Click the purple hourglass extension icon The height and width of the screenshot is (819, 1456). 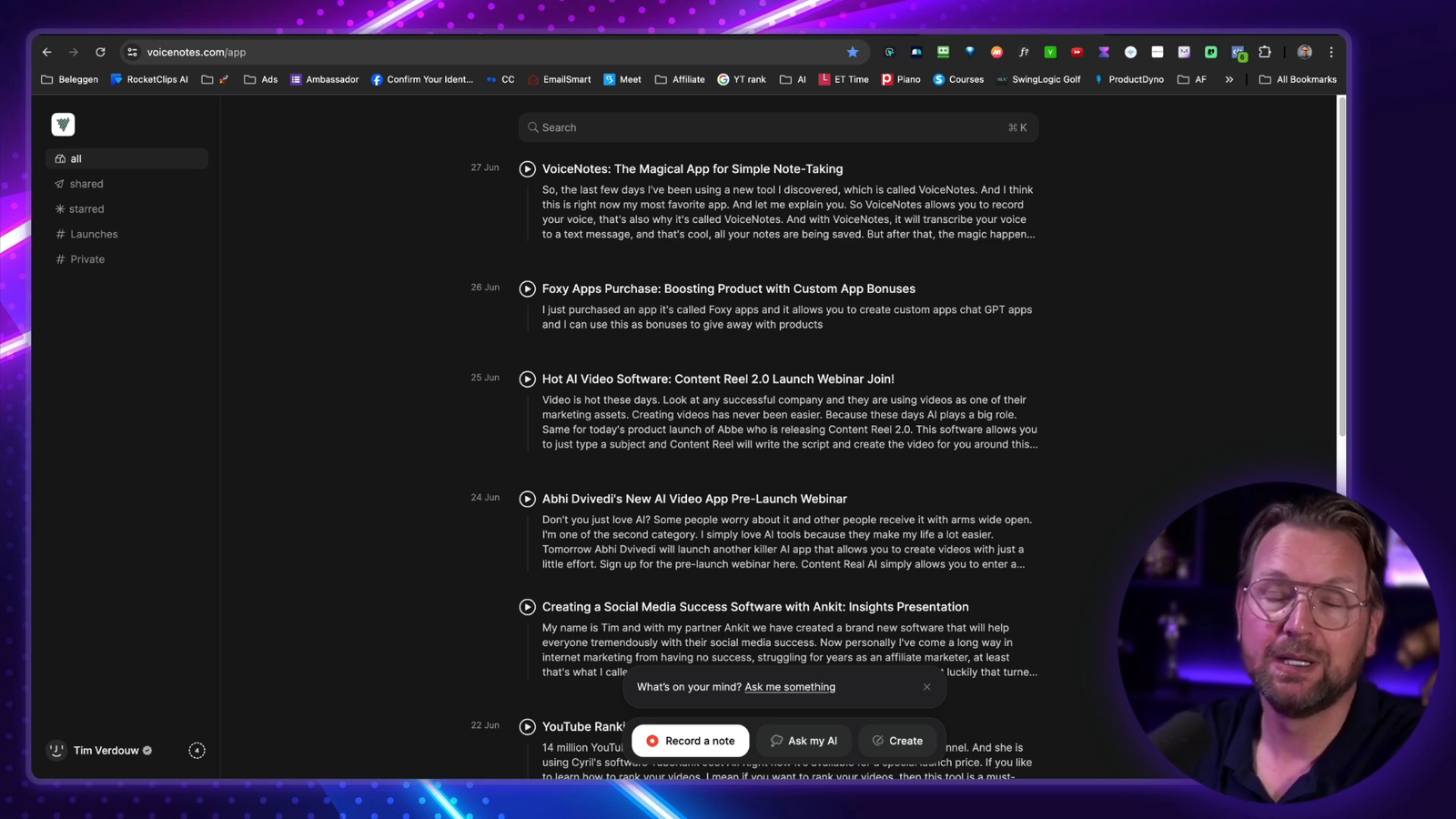click(x=1104, y=52)
